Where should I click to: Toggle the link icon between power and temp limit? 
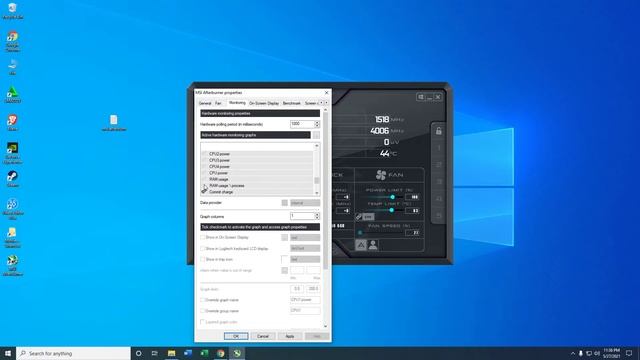tap(358, 217)
